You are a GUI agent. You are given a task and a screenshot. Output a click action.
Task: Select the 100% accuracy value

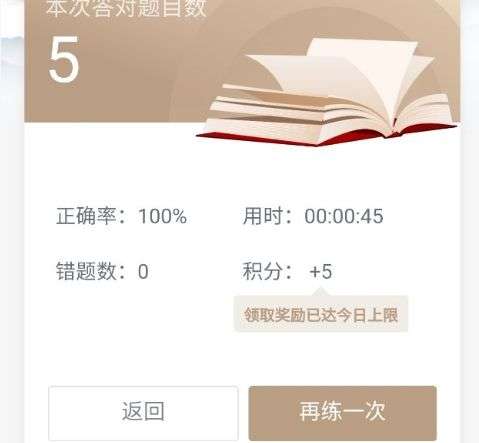click(x=162, y=216)
